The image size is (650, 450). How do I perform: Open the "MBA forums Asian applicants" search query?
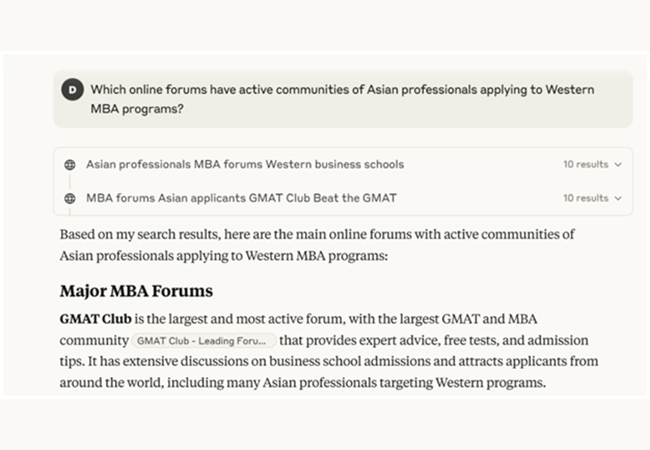[x=241, y=198]
